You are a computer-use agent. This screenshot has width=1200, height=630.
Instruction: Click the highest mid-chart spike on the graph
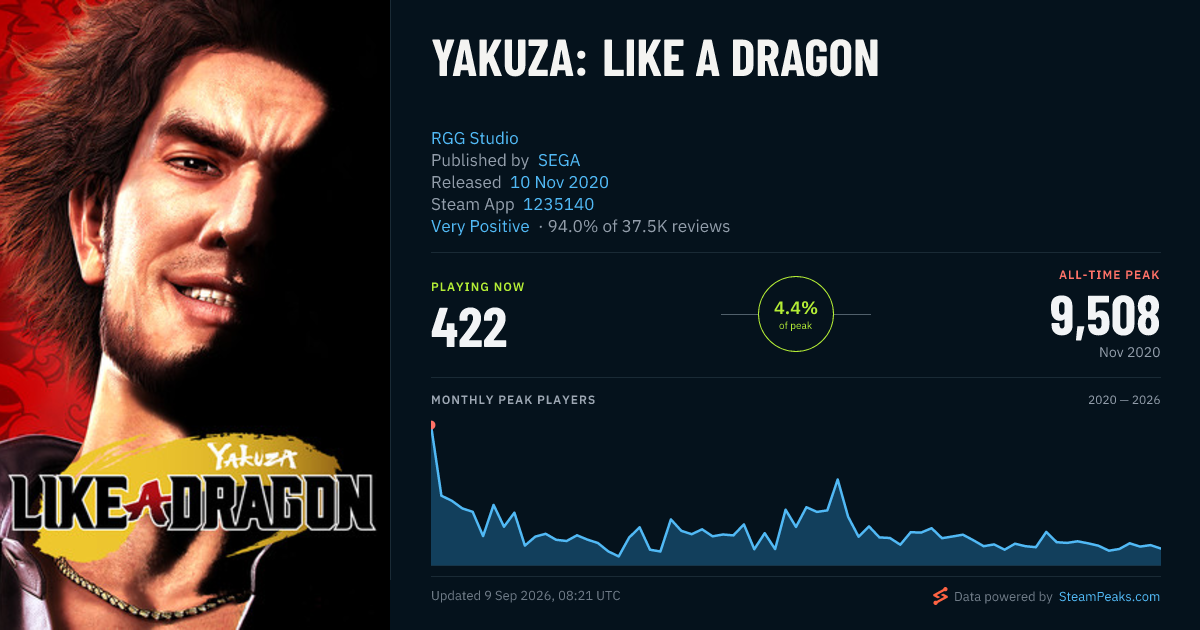coord(837,480)
